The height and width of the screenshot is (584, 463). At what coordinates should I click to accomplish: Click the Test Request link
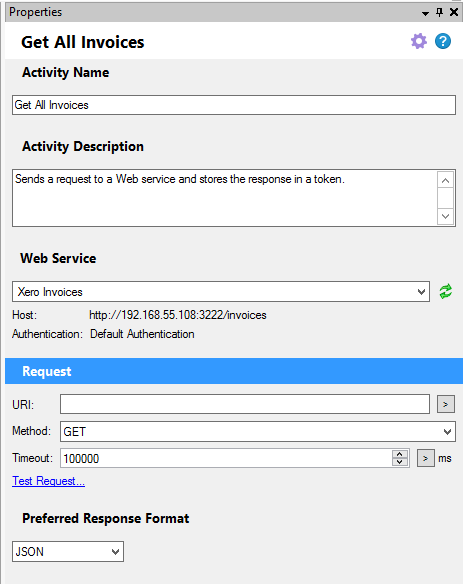click(x=48, y=481)
